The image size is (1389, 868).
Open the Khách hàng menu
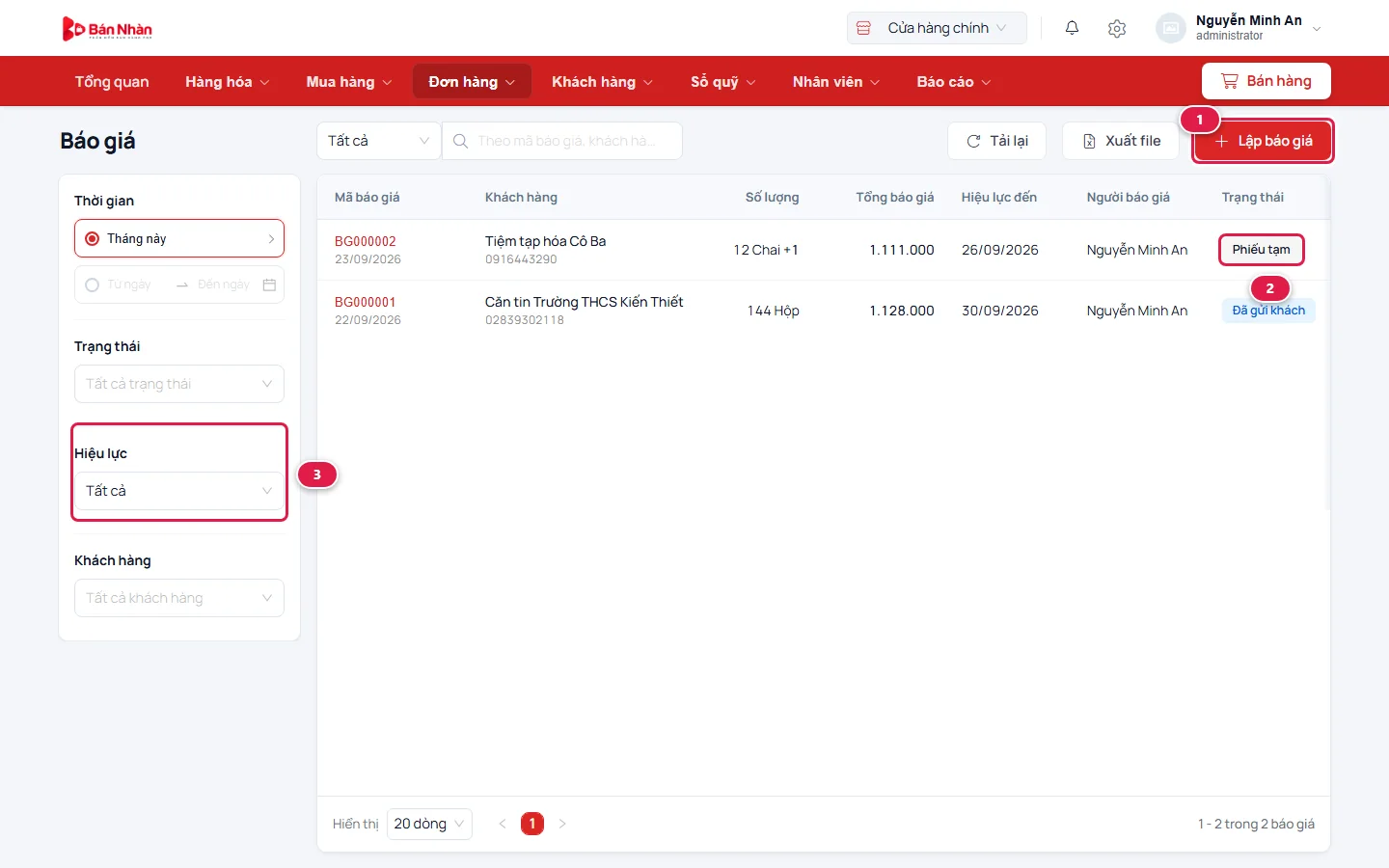pyautogui.click(x=602, y=82)
